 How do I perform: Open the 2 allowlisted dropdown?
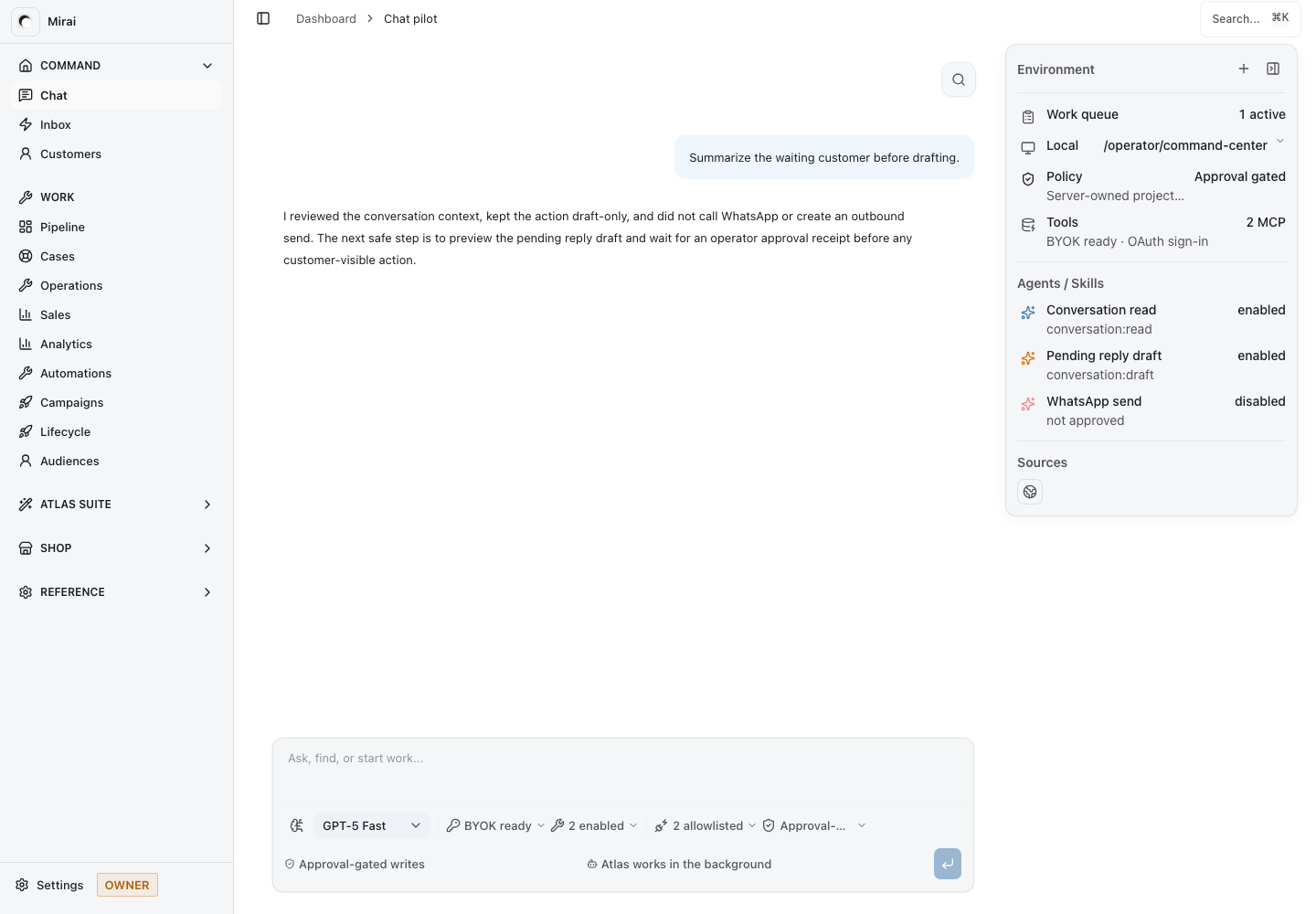click(706, 825)
